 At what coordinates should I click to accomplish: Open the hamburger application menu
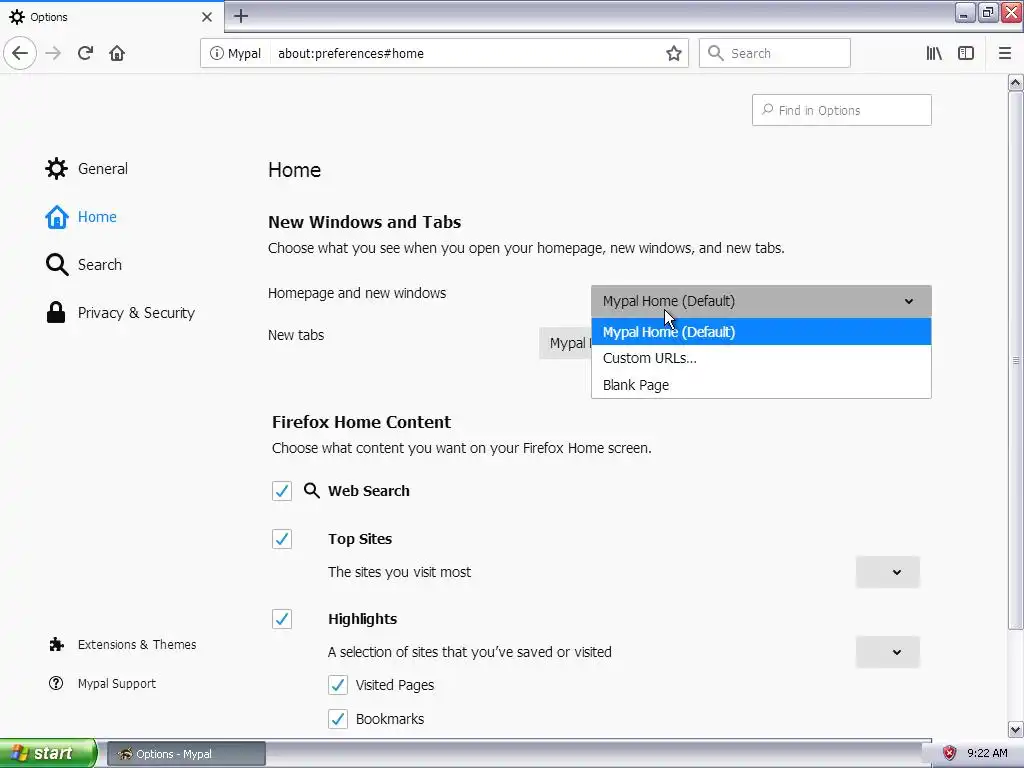tap(1005, 53)
